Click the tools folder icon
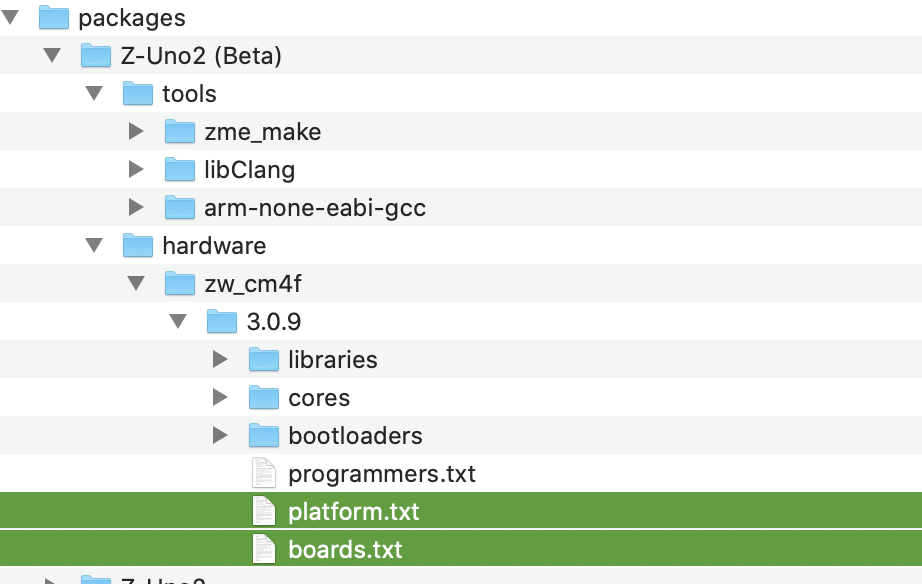 138,94
